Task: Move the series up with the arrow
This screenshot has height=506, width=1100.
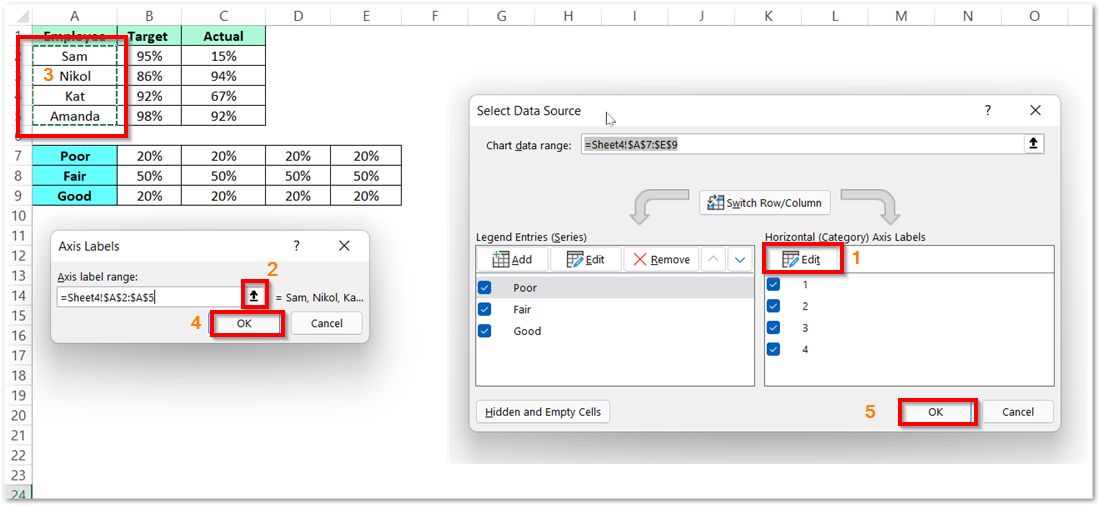Action: click(x=713, y=259)
